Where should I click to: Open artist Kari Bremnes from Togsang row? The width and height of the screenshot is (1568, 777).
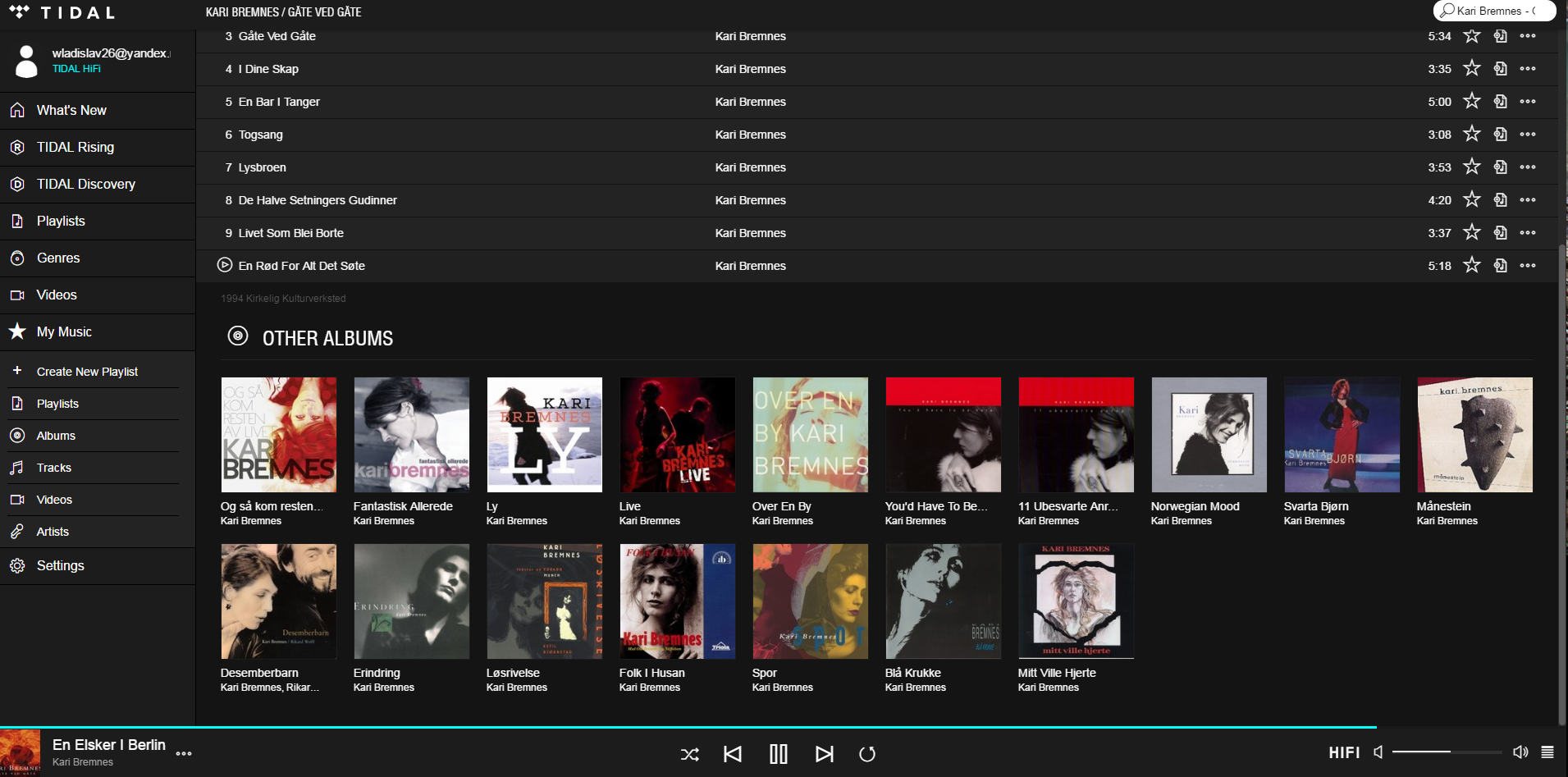[750, 135]
